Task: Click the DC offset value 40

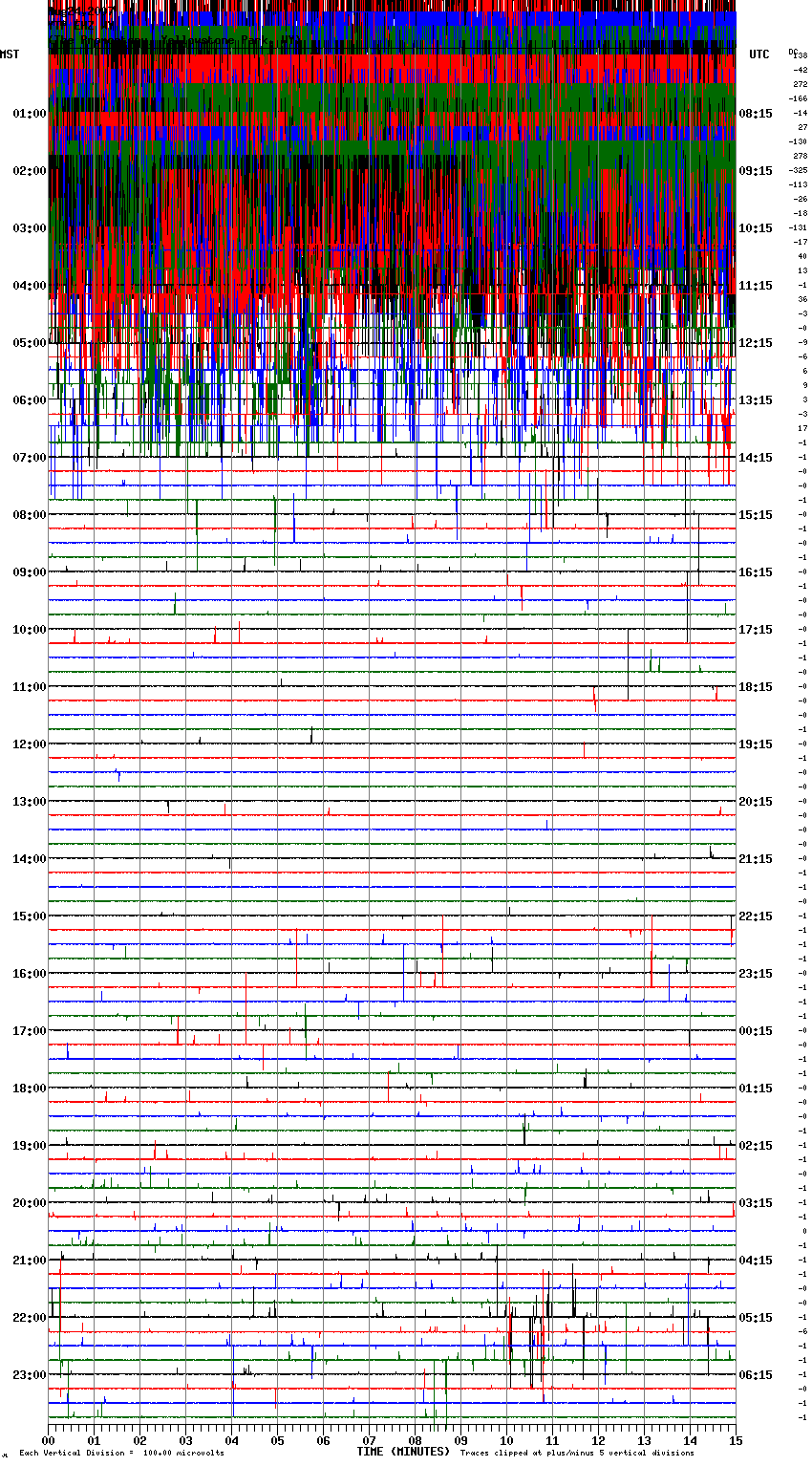Action: [802, 256]
